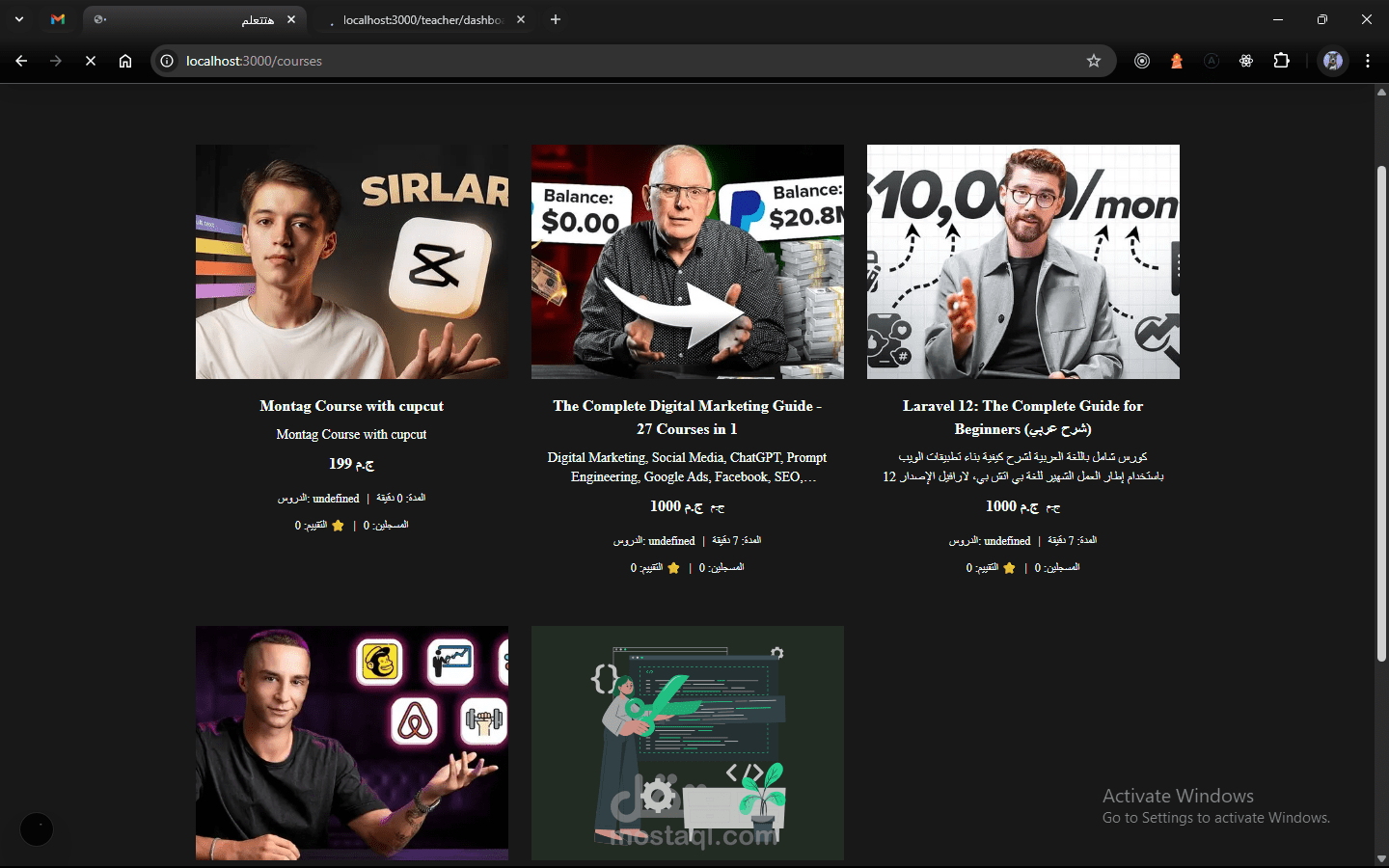Image resolution: width=1389 pixels, height=868 pixels.
Task: Close the هنتعلم tab
Action: tap(291, 19)
